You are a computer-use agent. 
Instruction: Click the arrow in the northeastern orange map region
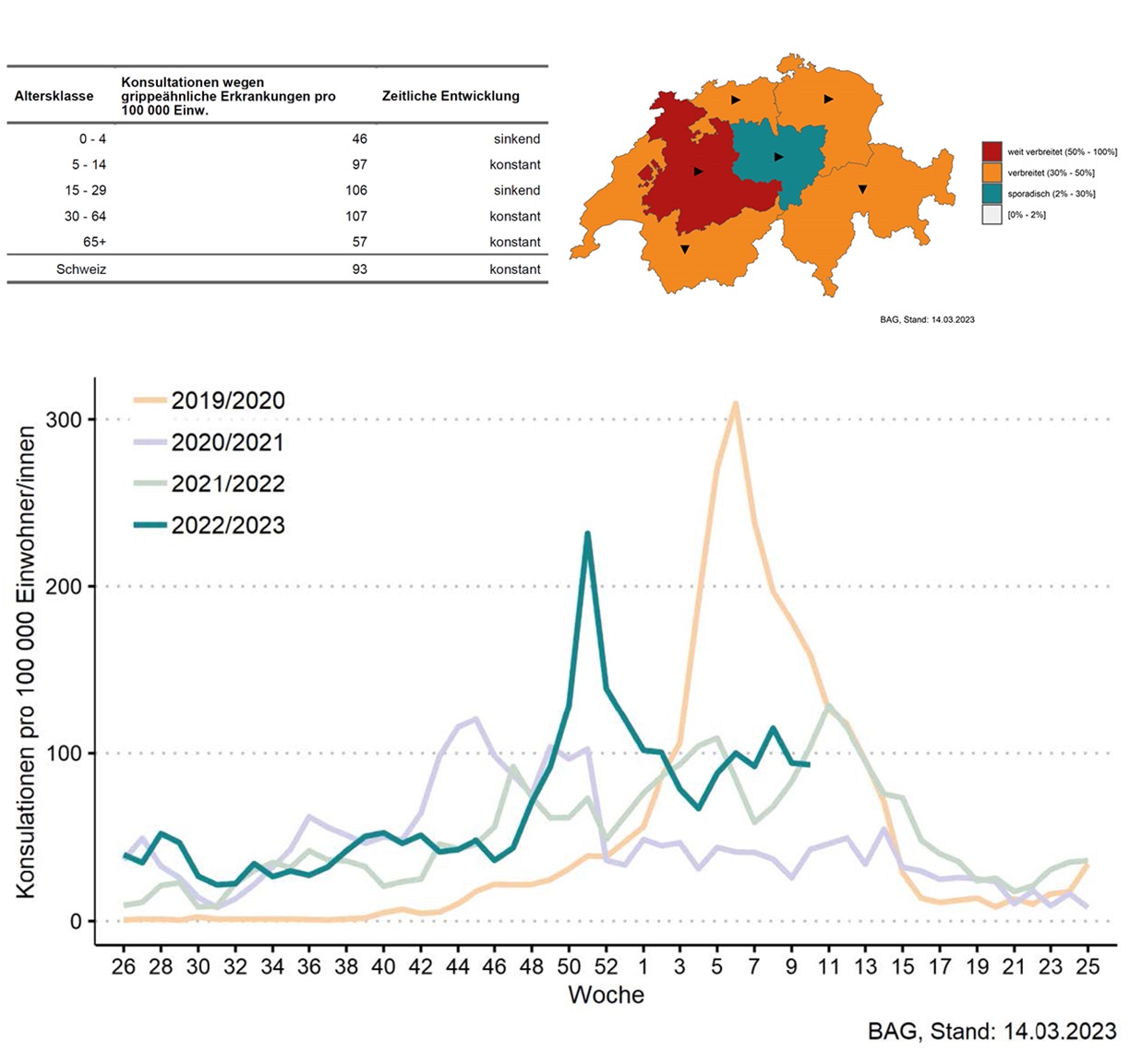click(828, 99)
